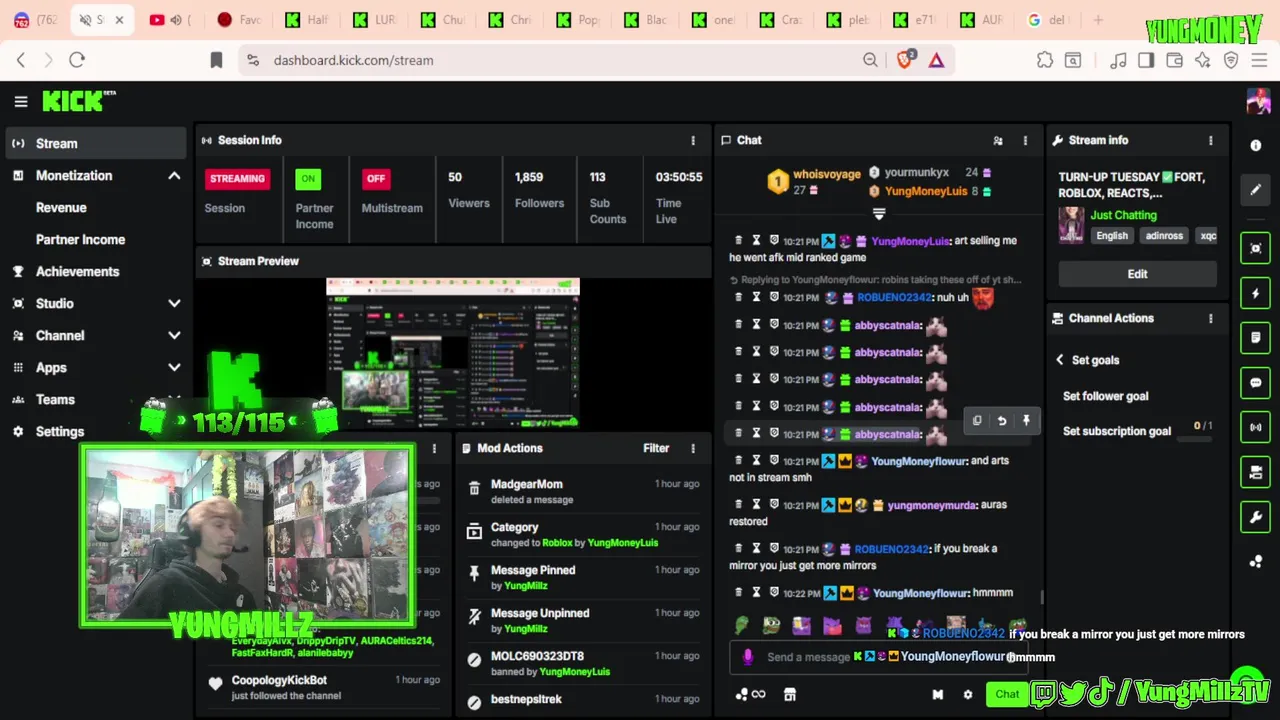Open the Chat panel three-dot menu
Image resolution: width=1280 pixels, height=720 pixels.
coord(1025,141)
